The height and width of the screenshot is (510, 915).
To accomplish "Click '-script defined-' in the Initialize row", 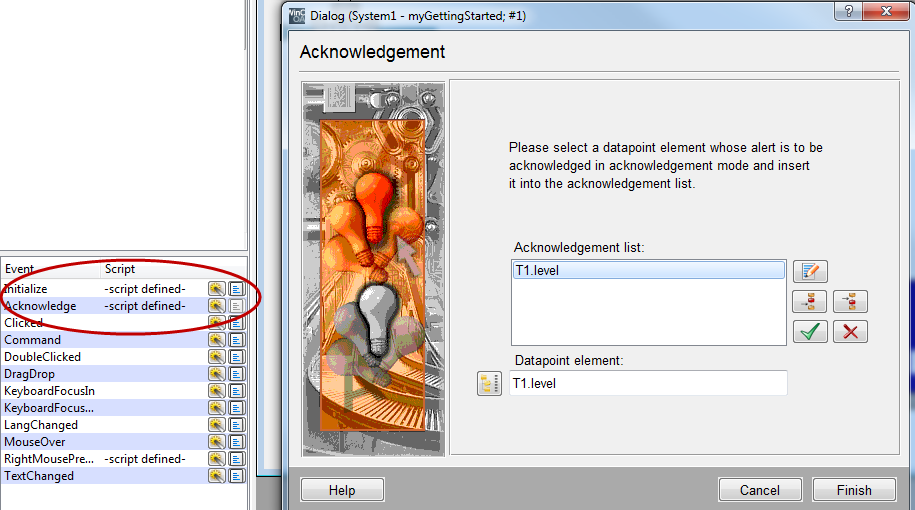I will [145, 289].
